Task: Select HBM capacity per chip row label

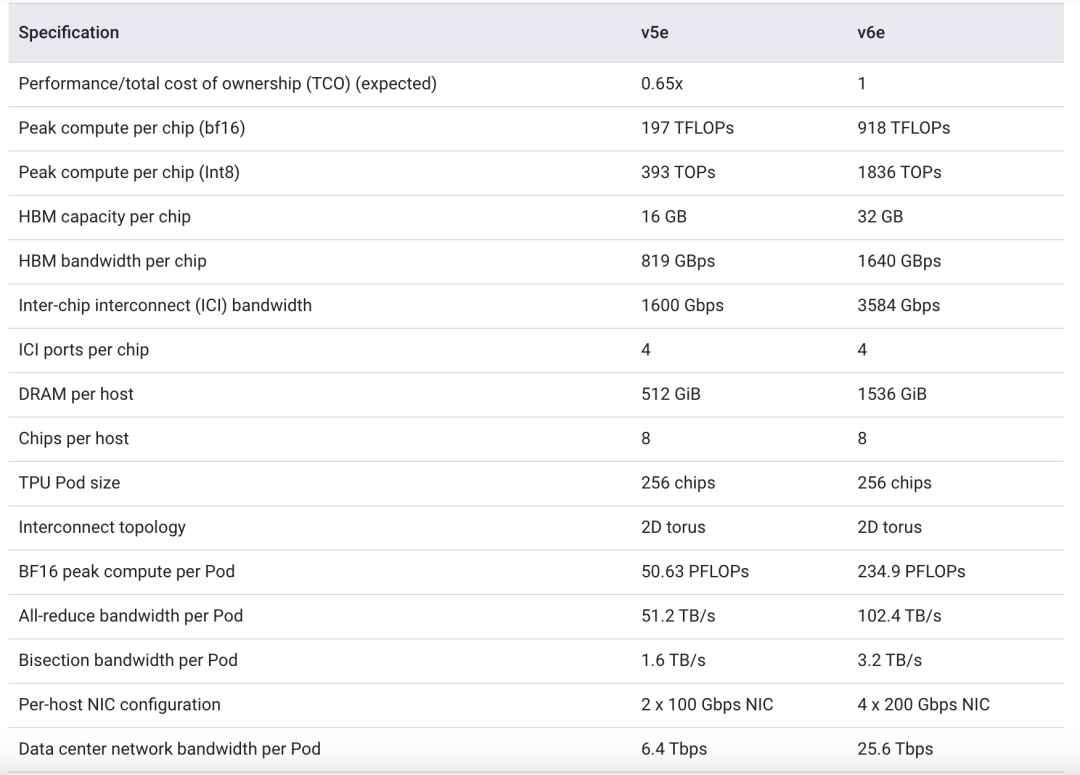Action: [105, 216]
